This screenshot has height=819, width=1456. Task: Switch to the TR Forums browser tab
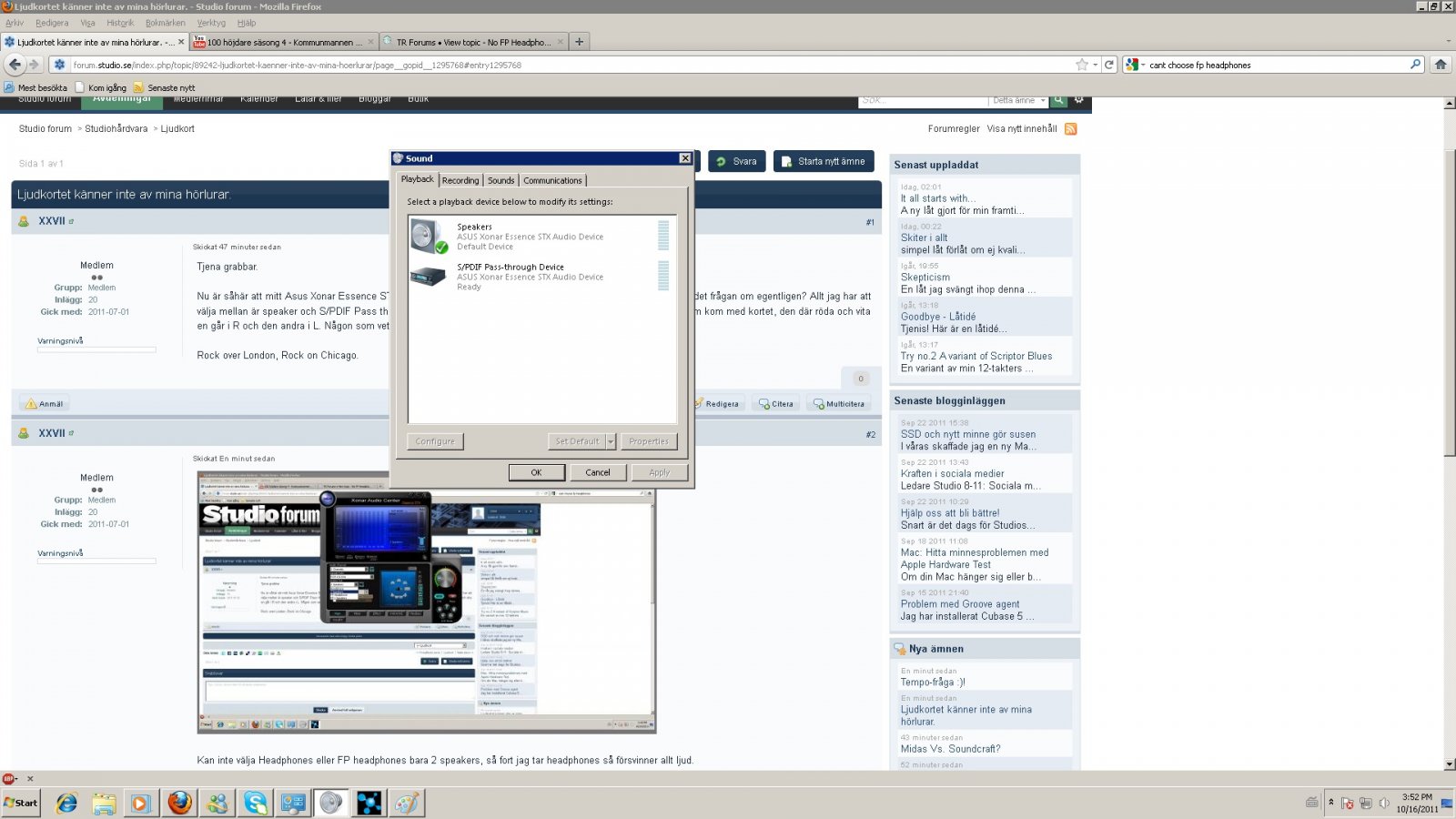pyautogui.click(x=472, y=42)
